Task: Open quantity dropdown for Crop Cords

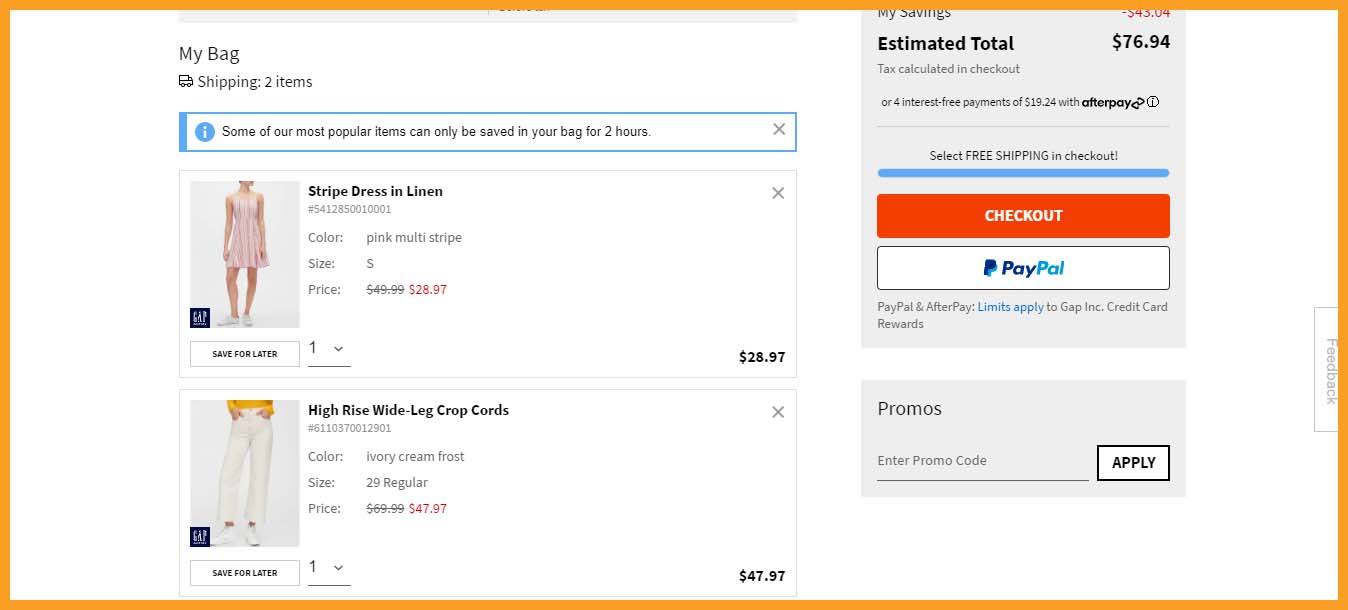Action: (x=329, y=568)
